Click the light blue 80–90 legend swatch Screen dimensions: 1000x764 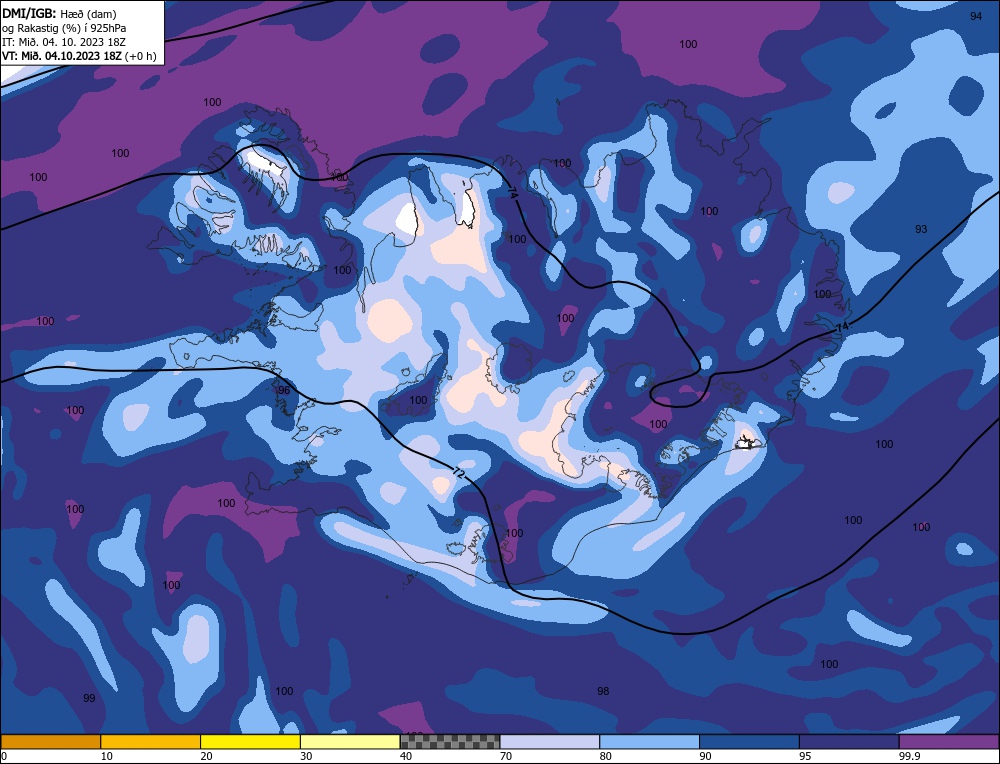[649, 742]
